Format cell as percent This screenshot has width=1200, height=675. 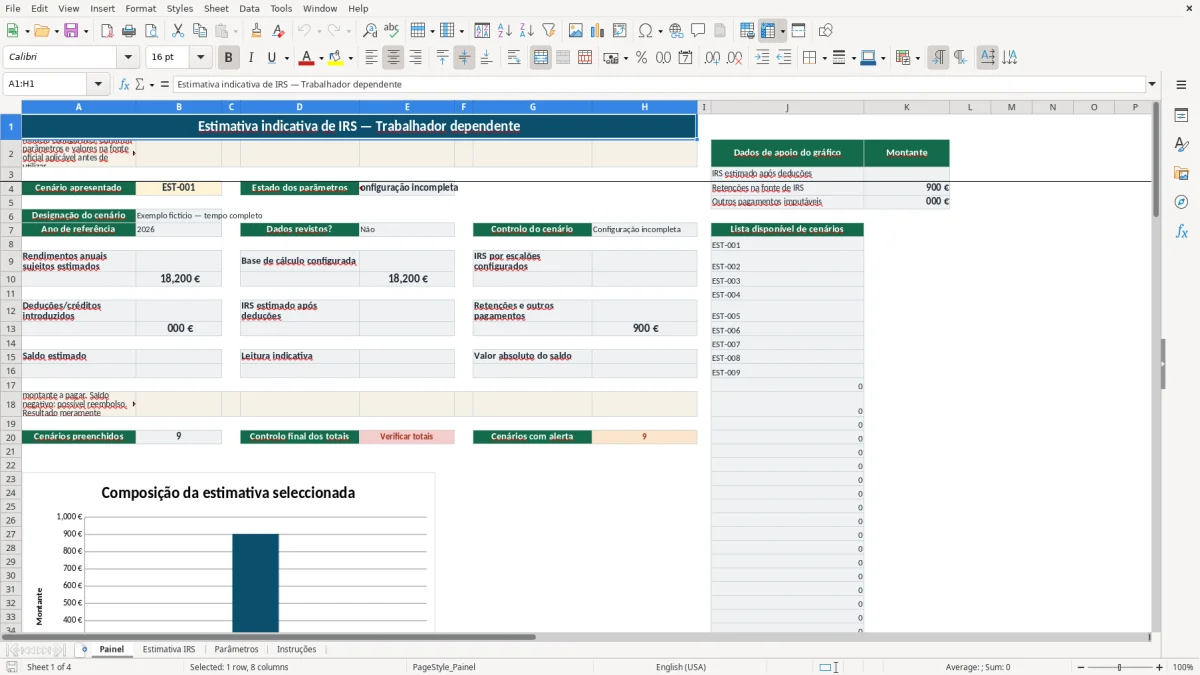click(642, 58)
